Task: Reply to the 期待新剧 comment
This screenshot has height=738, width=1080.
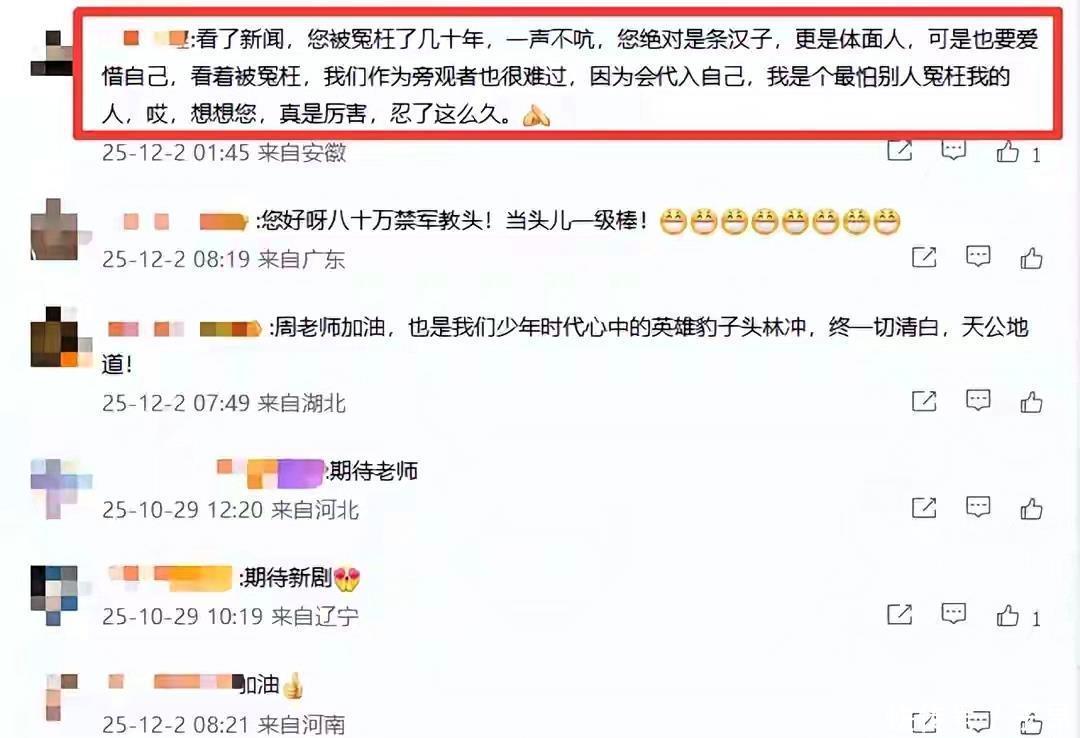Action: 954,613
